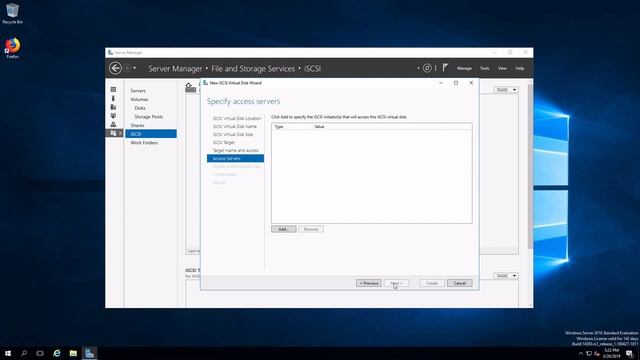640x360 pixels.
Task: Open the notifications flag icon
Action: point(445,68)
